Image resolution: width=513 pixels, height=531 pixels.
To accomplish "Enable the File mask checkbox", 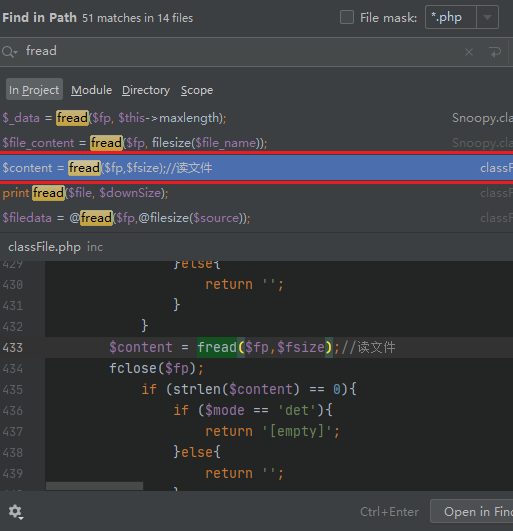I will coord(347,17).
